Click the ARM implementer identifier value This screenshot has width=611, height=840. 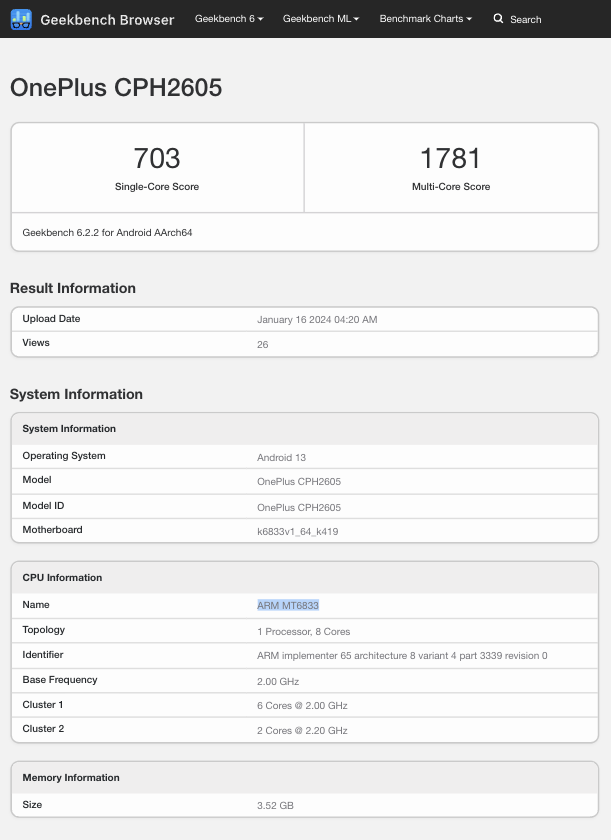pos(402,656)
